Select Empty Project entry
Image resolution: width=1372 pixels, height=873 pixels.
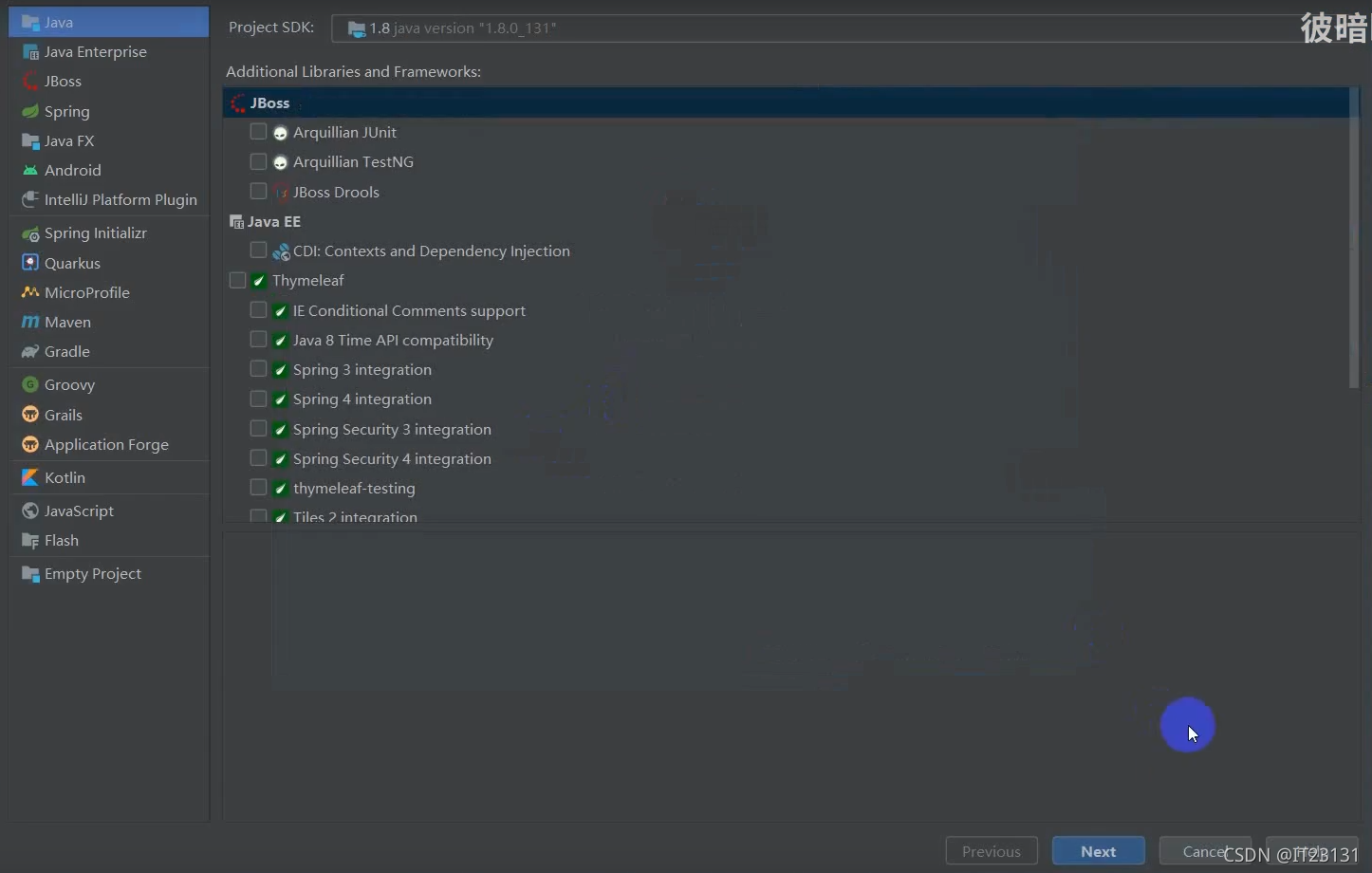pos(108,573)
